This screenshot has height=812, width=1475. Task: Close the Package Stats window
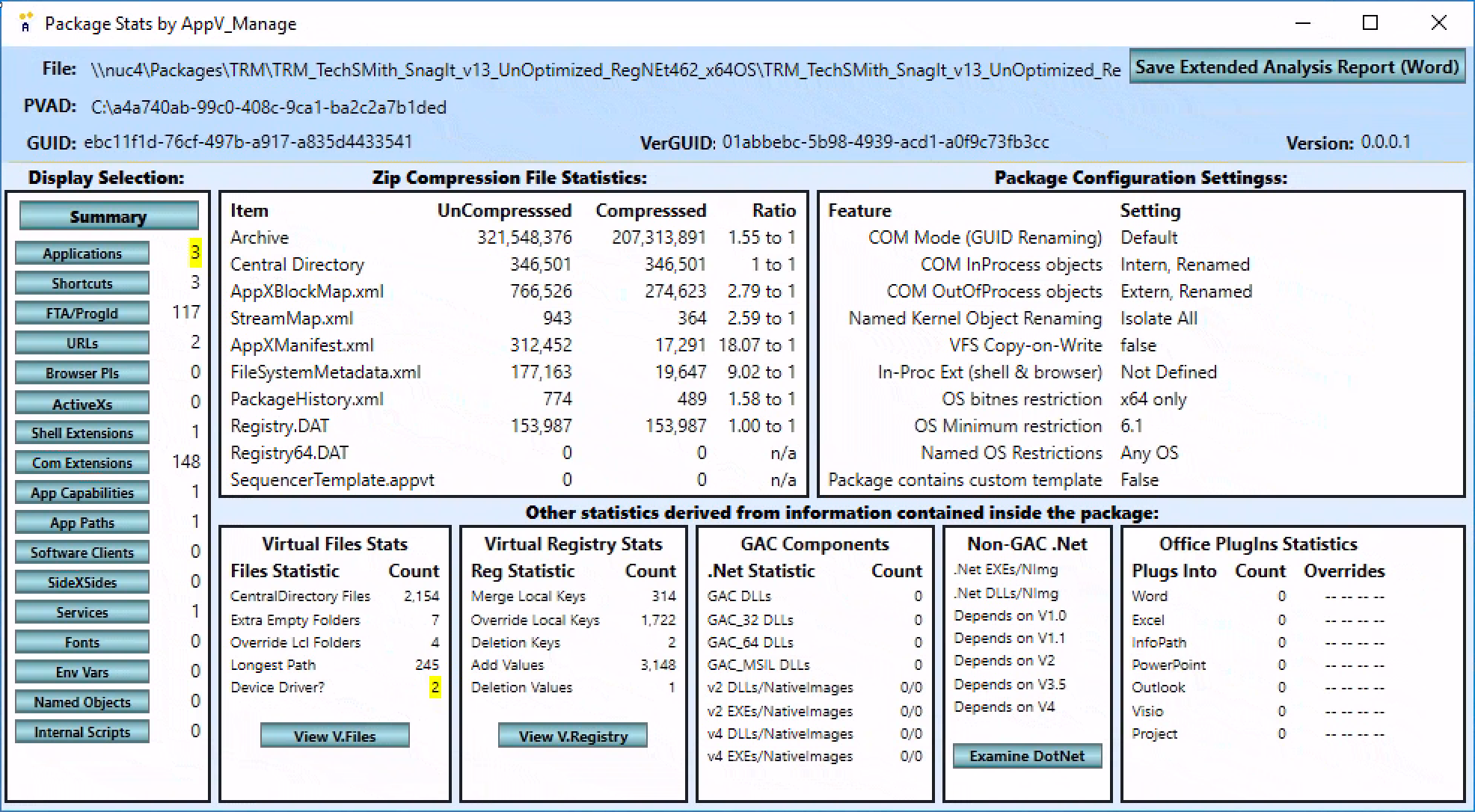1438,23
